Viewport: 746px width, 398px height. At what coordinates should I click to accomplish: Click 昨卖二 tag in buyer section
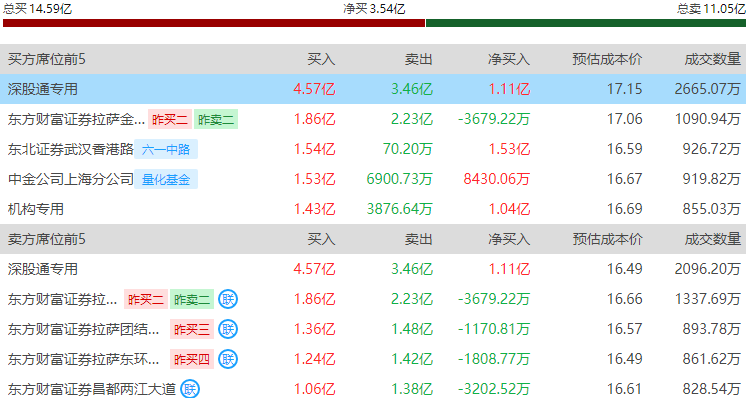click(x=216, y=119)
